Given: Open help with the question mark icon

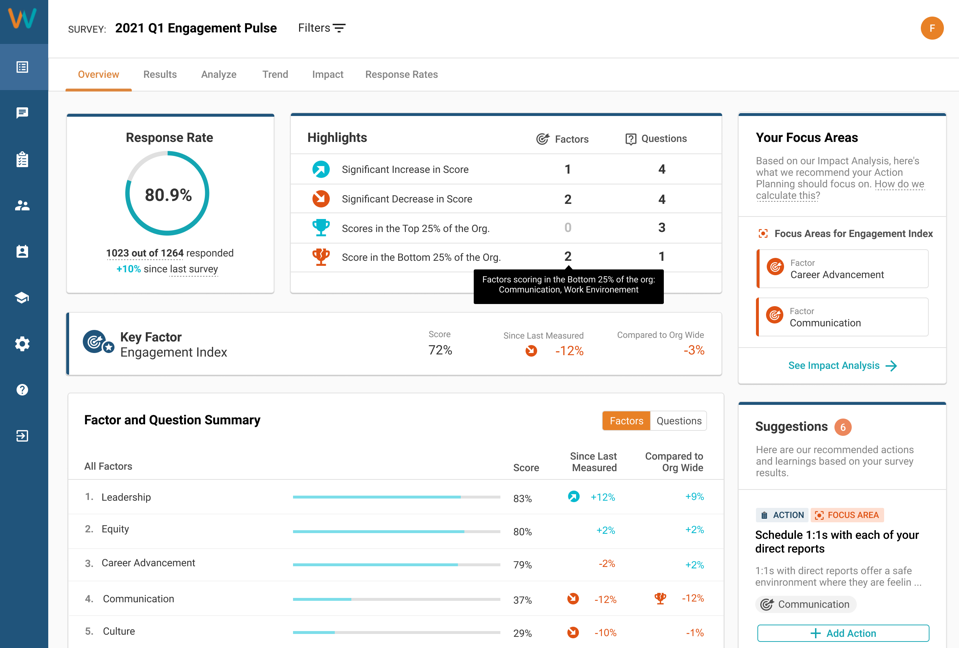Looking at the screenshot, I should click(22, 390).
